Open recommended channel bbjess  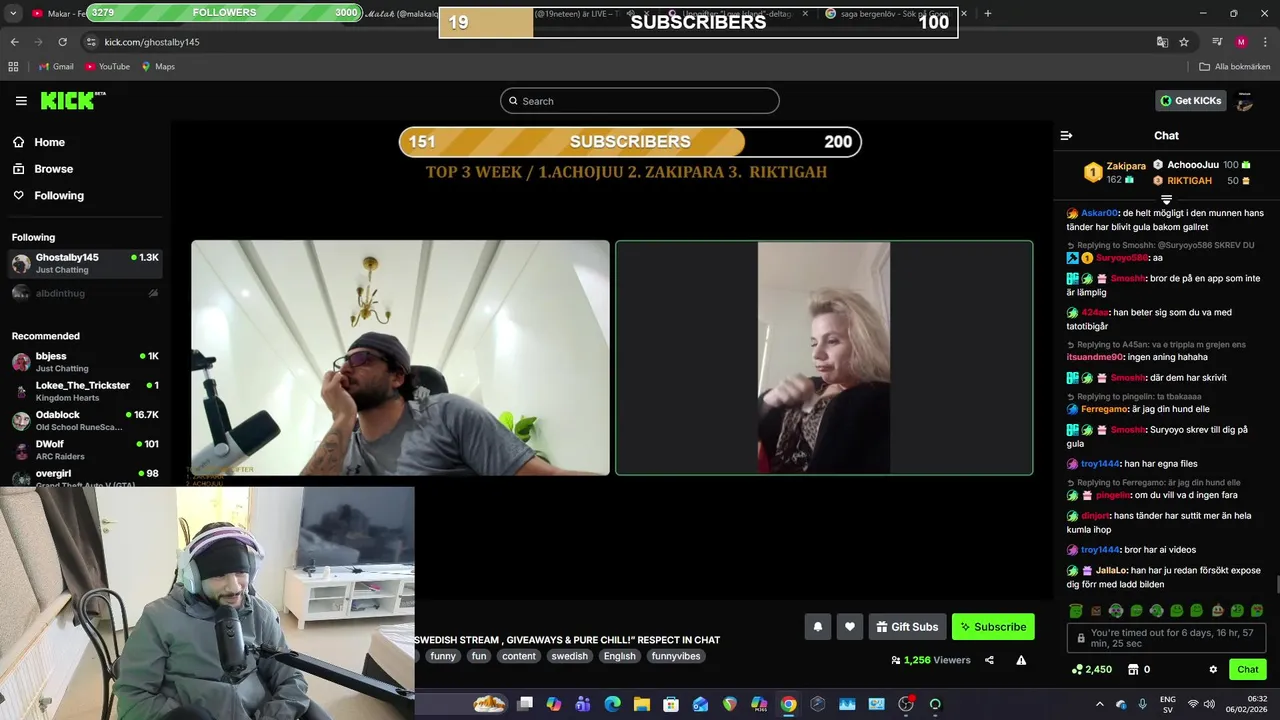click(85, 362)
